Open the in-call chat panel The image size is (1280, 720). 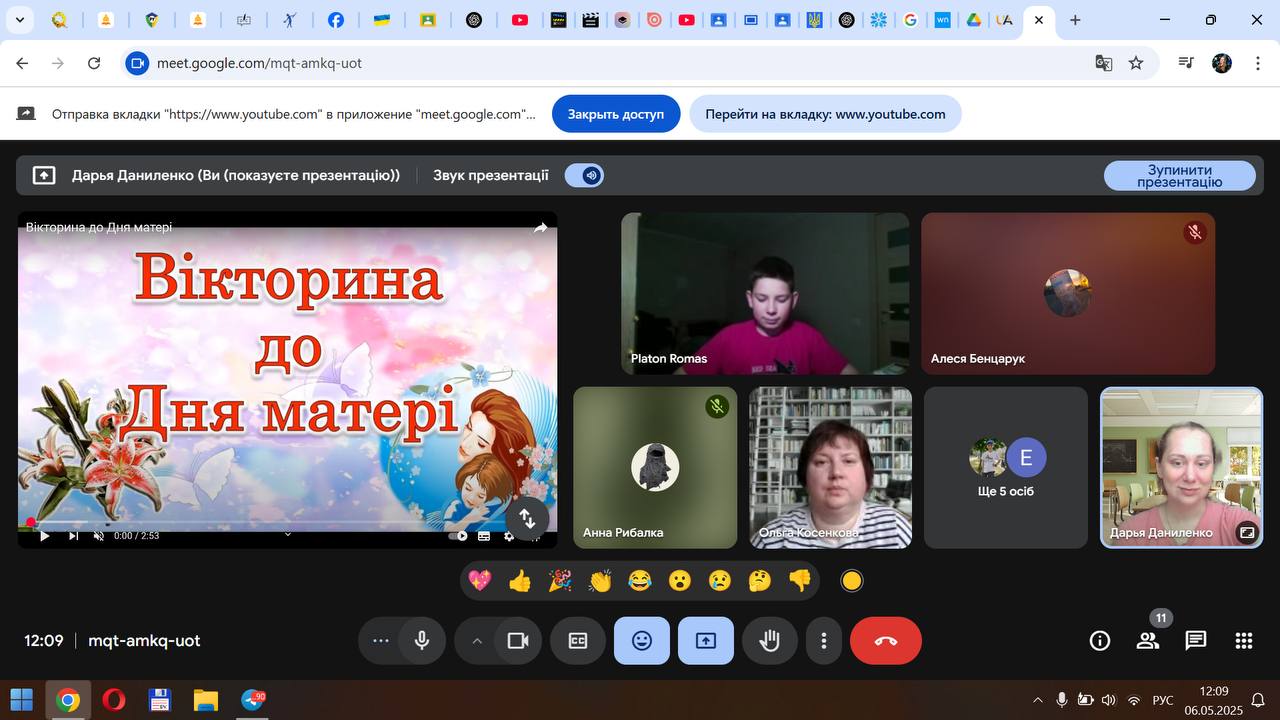point(1195,641)
